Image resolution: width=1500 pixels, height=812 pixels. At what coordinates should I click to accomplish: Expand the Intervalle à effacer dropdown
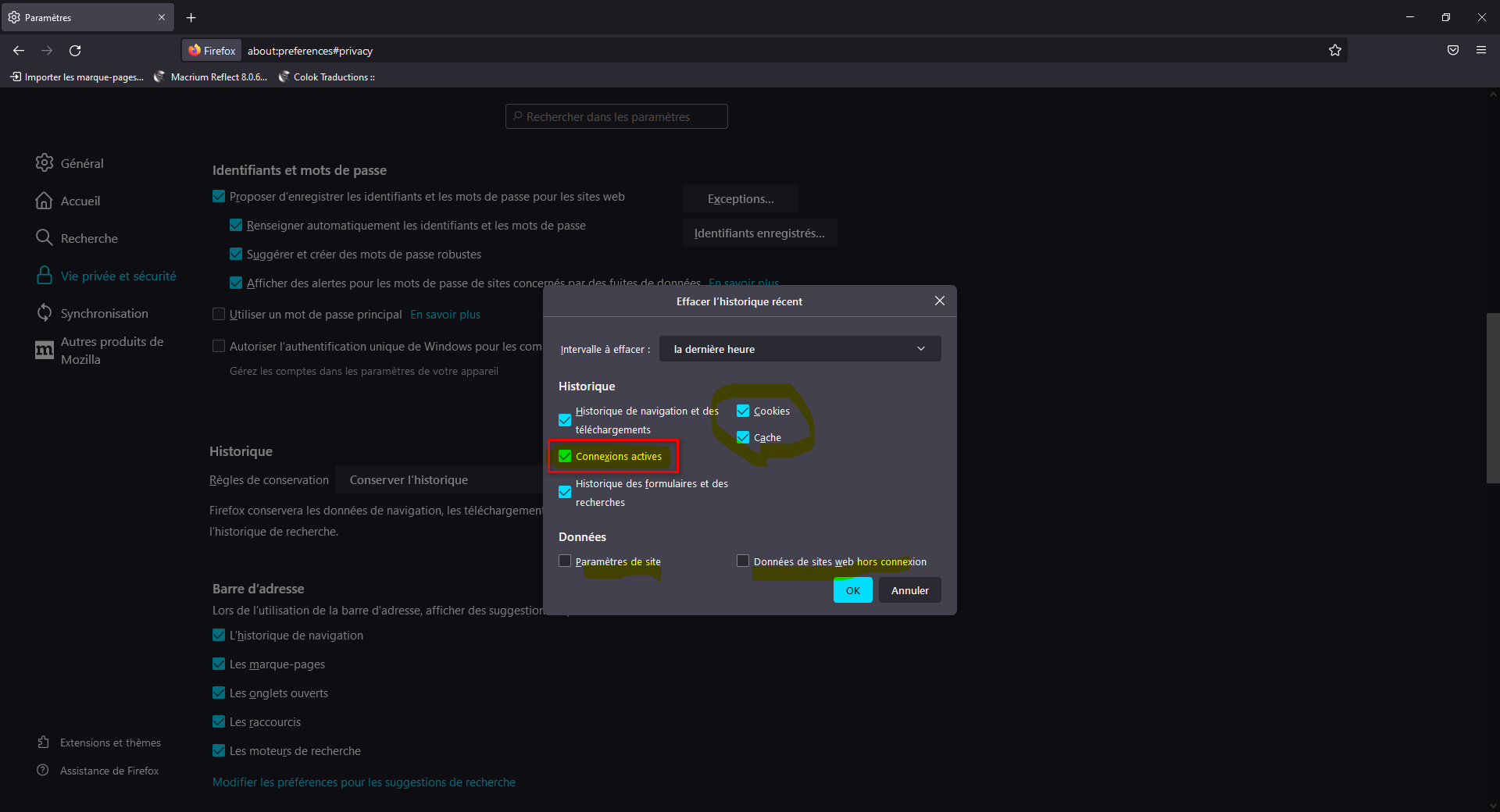pyautogui.click(x=799, y=349)
